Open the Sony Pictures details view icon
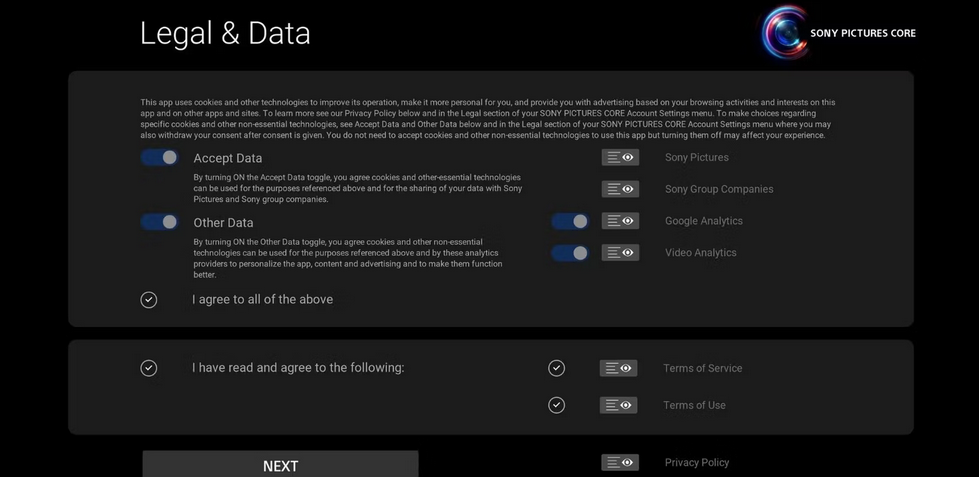979x477 pixels. tap(620, 157)
